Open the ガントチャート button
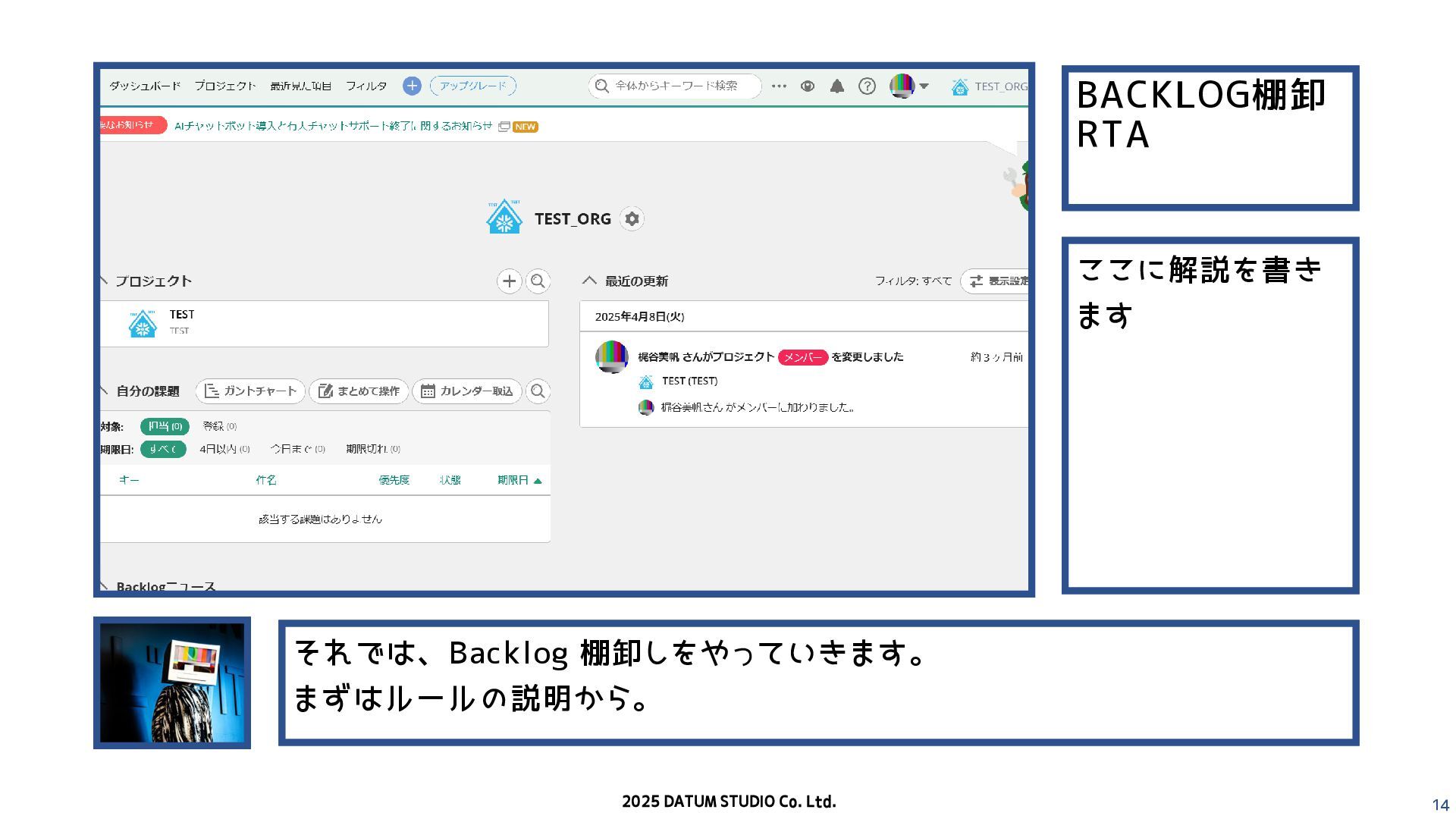This screenshot has height=819, width=1456. (250, 391)
